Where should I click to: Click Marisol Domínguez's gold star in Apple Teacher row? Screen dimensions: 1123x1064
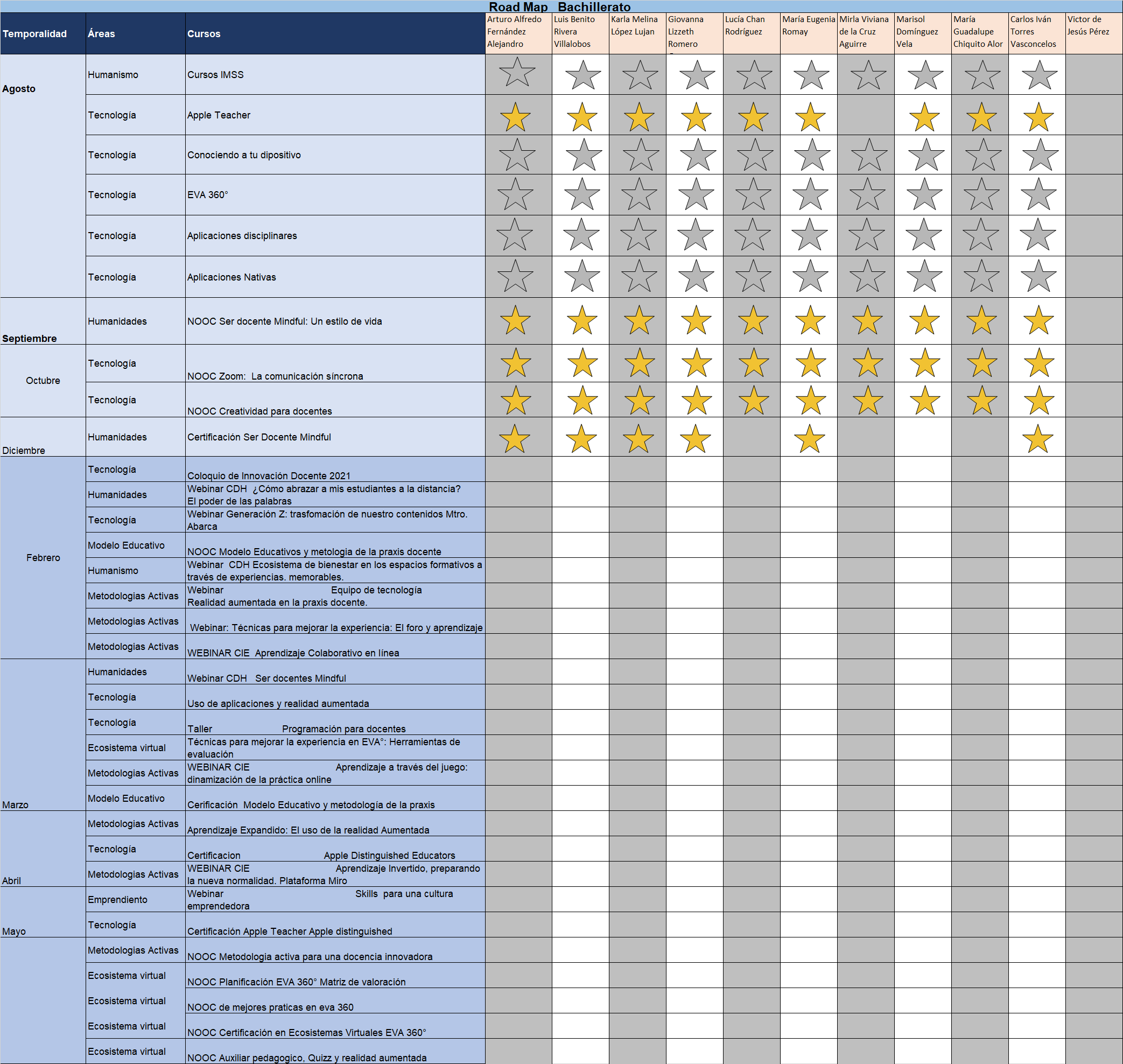coord(924,117)
